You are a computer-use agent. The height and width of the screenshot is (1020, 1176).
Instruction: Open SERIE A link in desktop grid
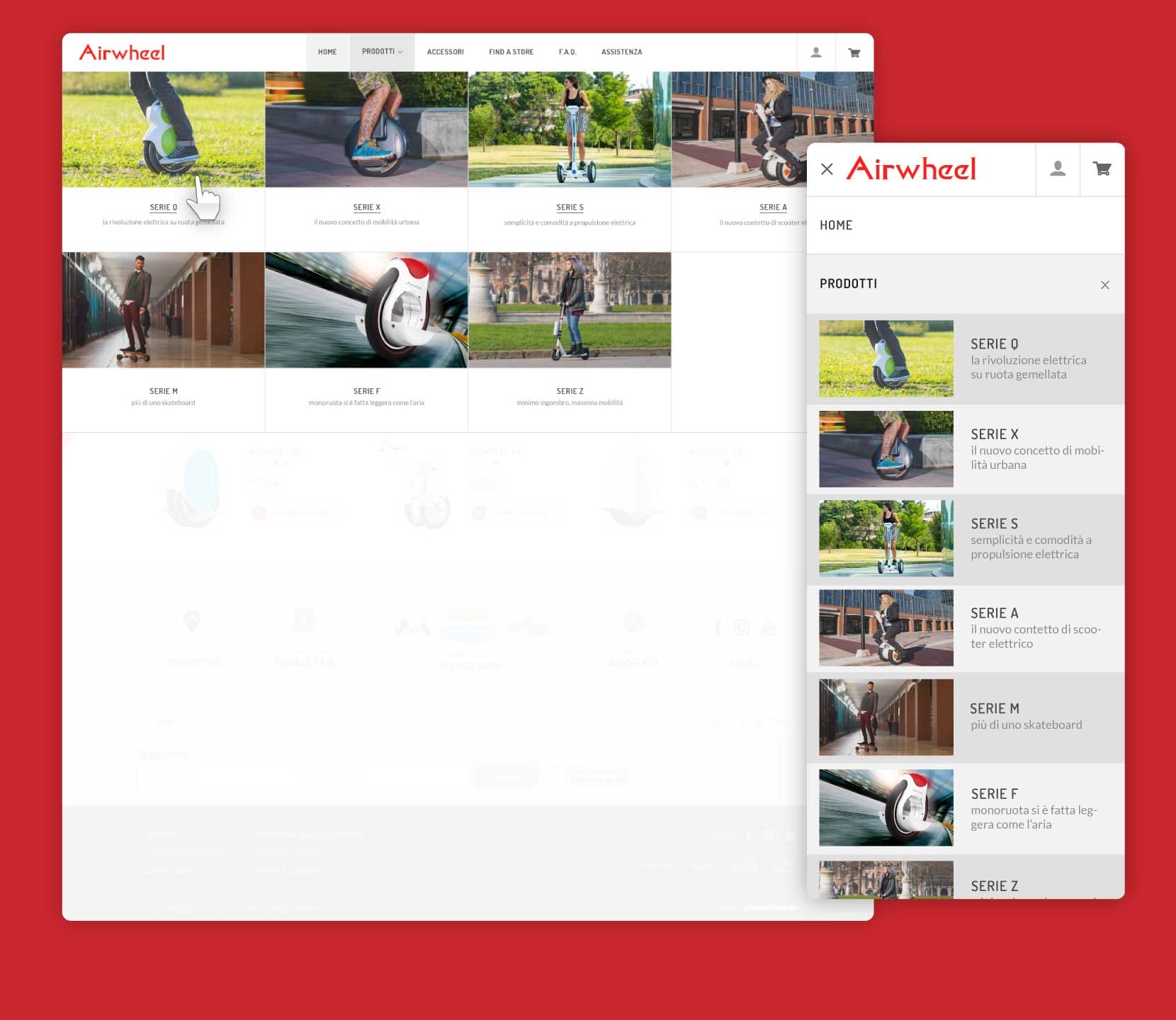[773, 208]
